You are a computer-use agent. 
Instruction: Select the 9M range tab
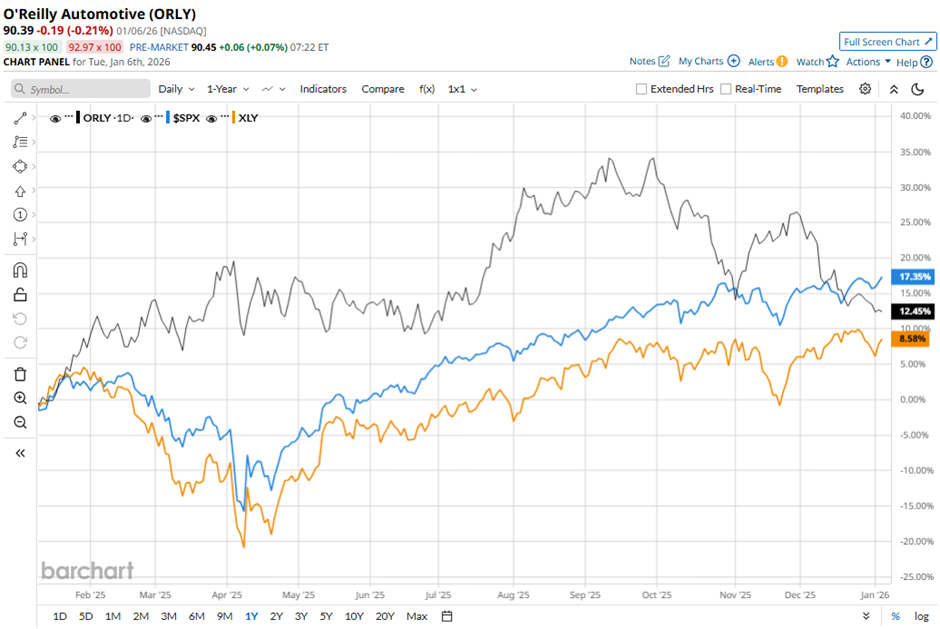[224, 616]
